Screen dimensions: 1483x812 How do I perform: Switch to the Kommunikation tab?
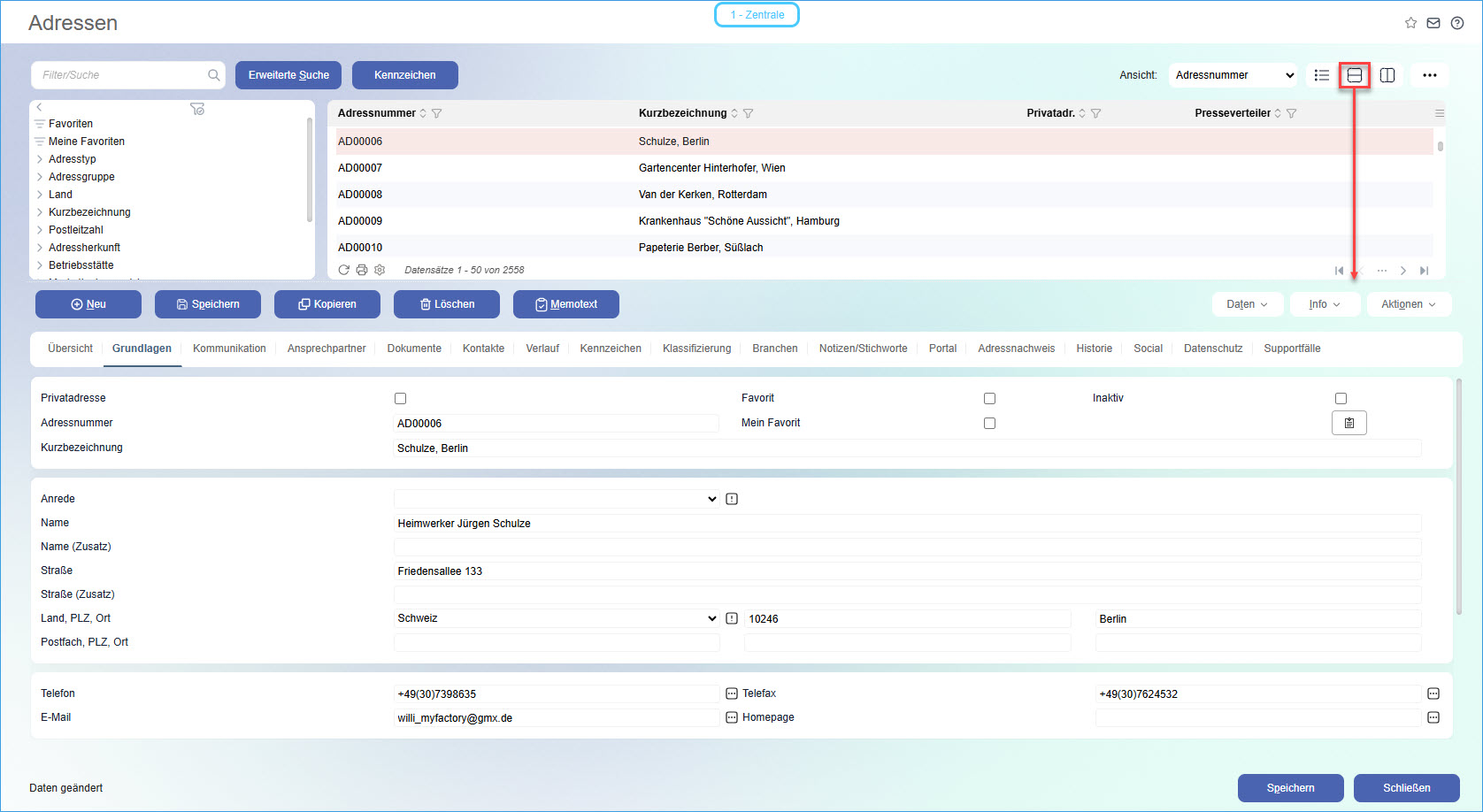(x=229, y=349)
